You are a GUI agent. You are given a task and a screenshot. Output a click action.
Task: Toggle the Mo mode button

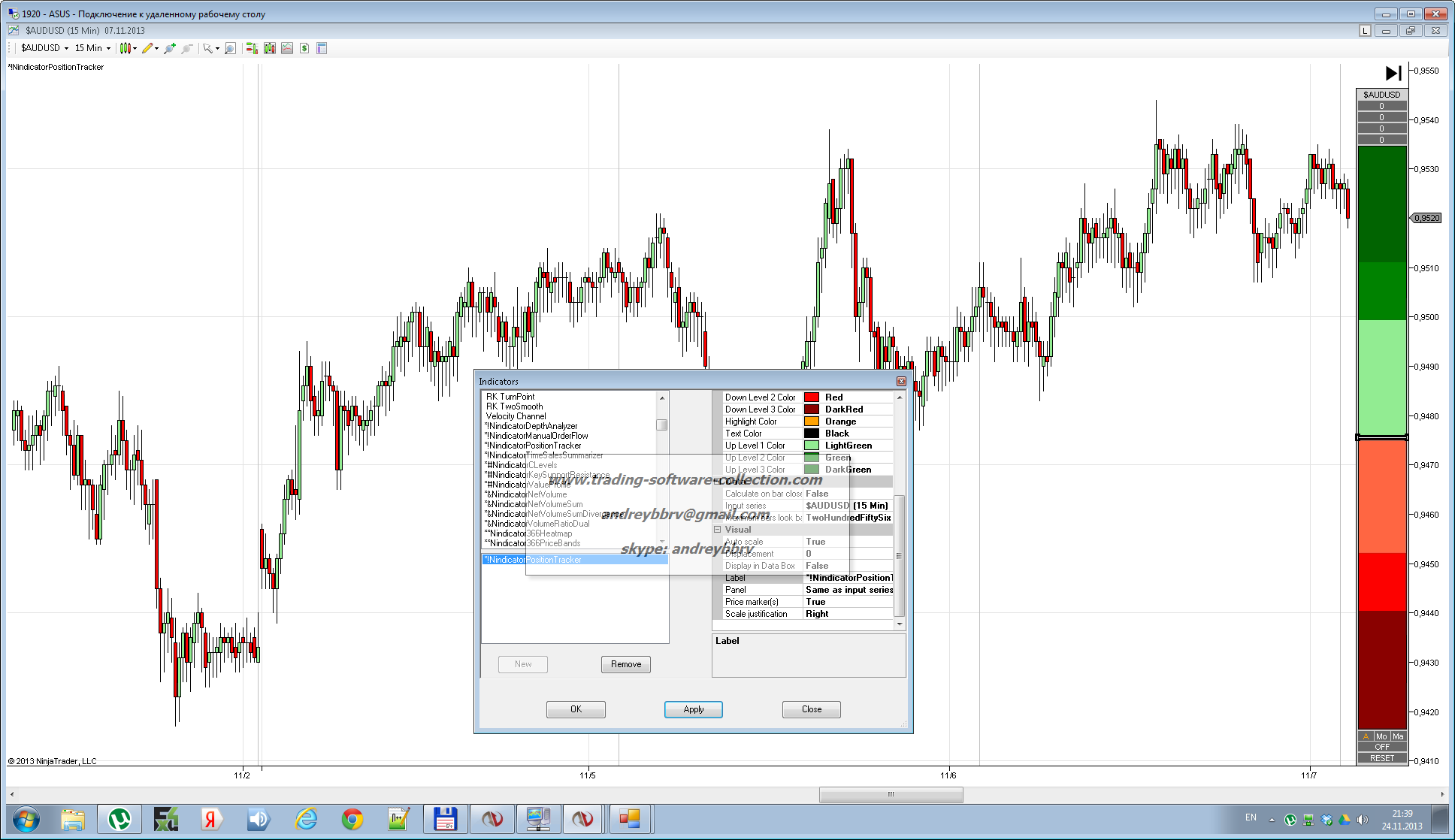point(1381,736)
